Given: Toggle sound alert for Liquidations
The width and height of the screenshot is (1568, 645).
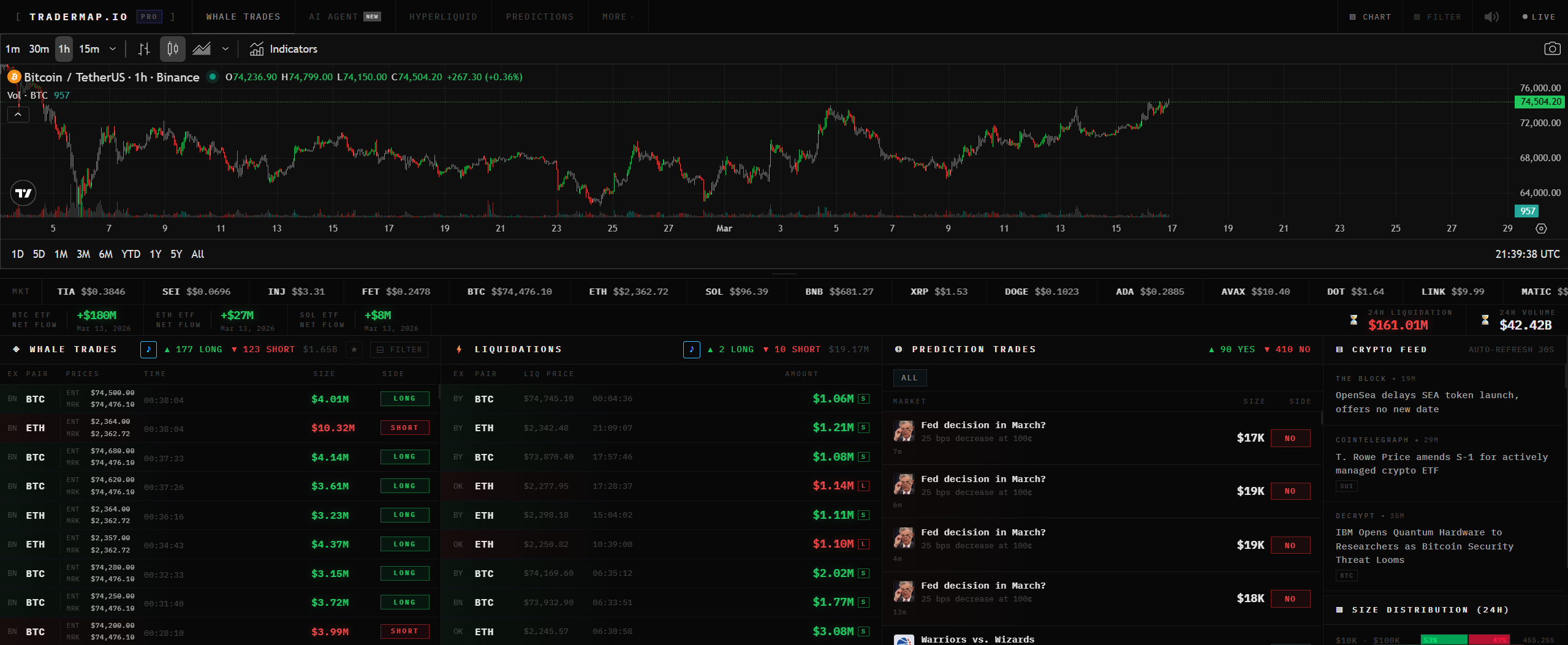Looking at the screenshot, I should point(691,350).
